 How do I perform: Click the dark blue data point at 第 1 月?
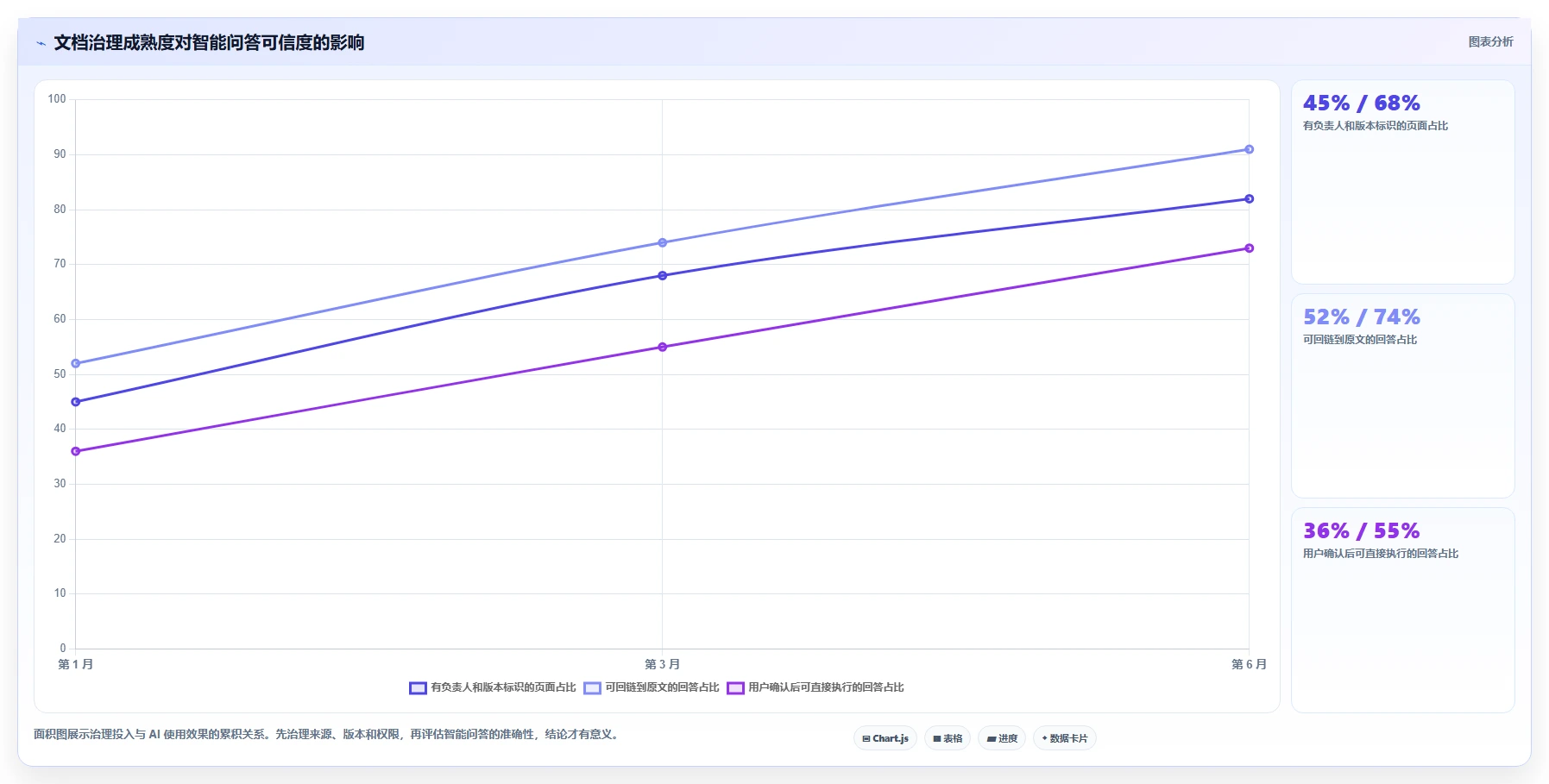coord(76,402)
